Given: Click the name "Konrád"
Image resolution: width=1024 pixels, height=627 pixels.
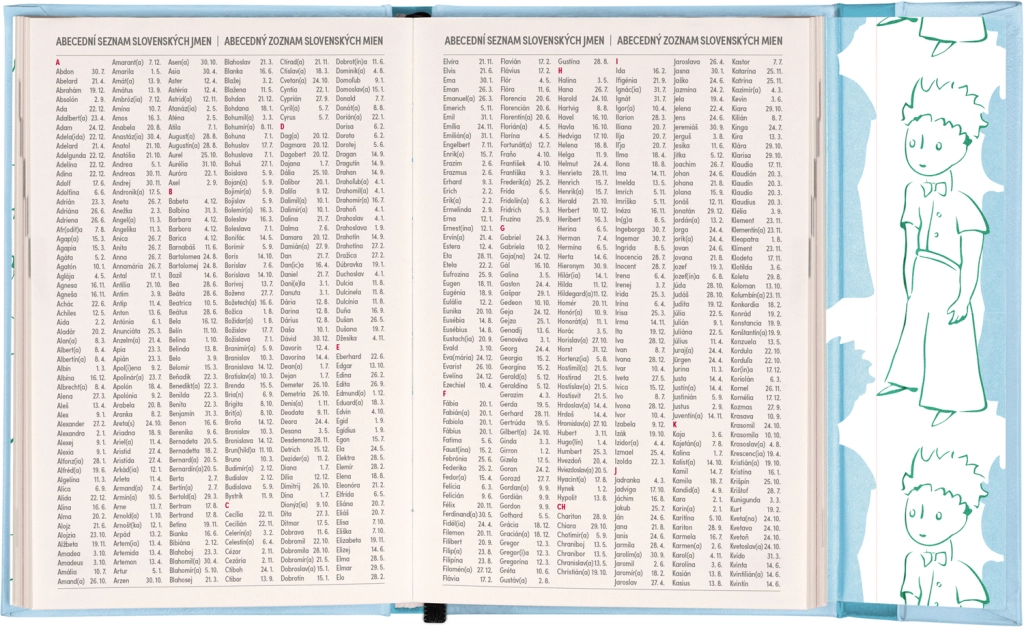Looking at the screenshot, I should pyautogui.click(x=741, y=314).
